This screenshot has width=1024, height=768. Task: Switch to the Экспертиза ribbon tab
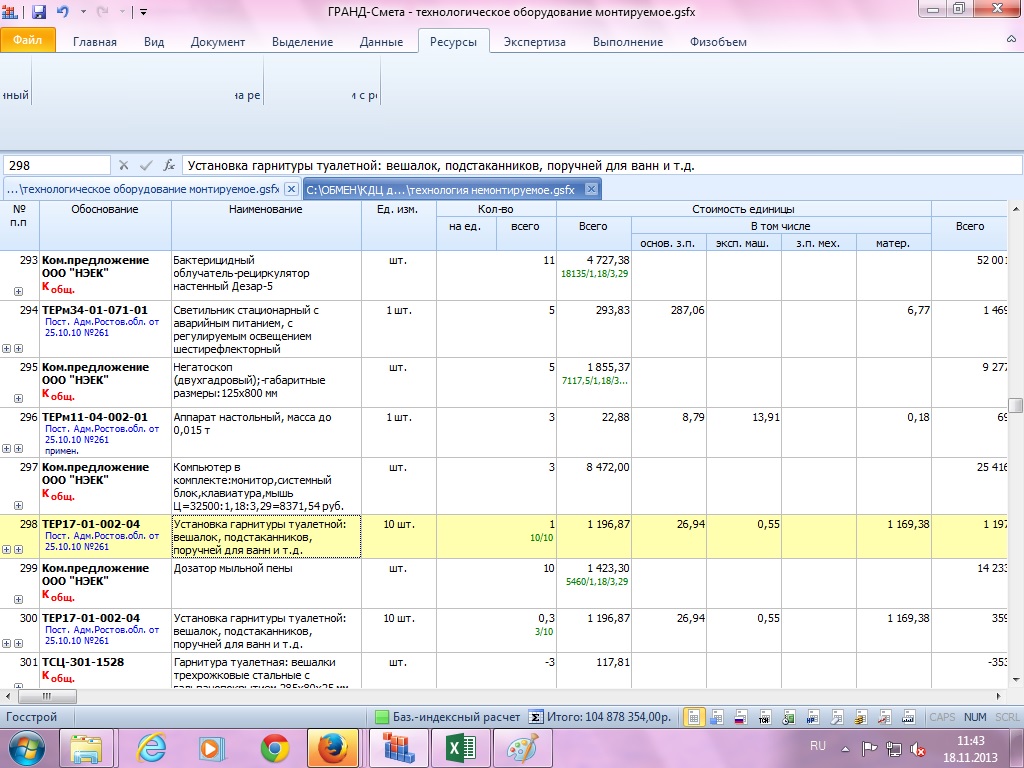(x=534, y=42)
